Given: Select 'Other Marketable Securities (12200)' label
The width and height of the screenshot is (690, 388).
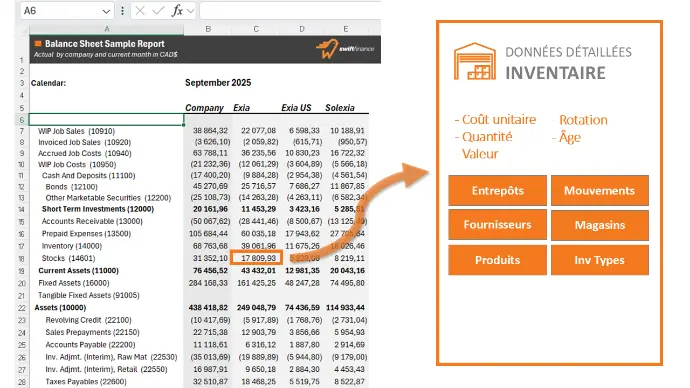Looking at the screenshot, I should [108, 198].
